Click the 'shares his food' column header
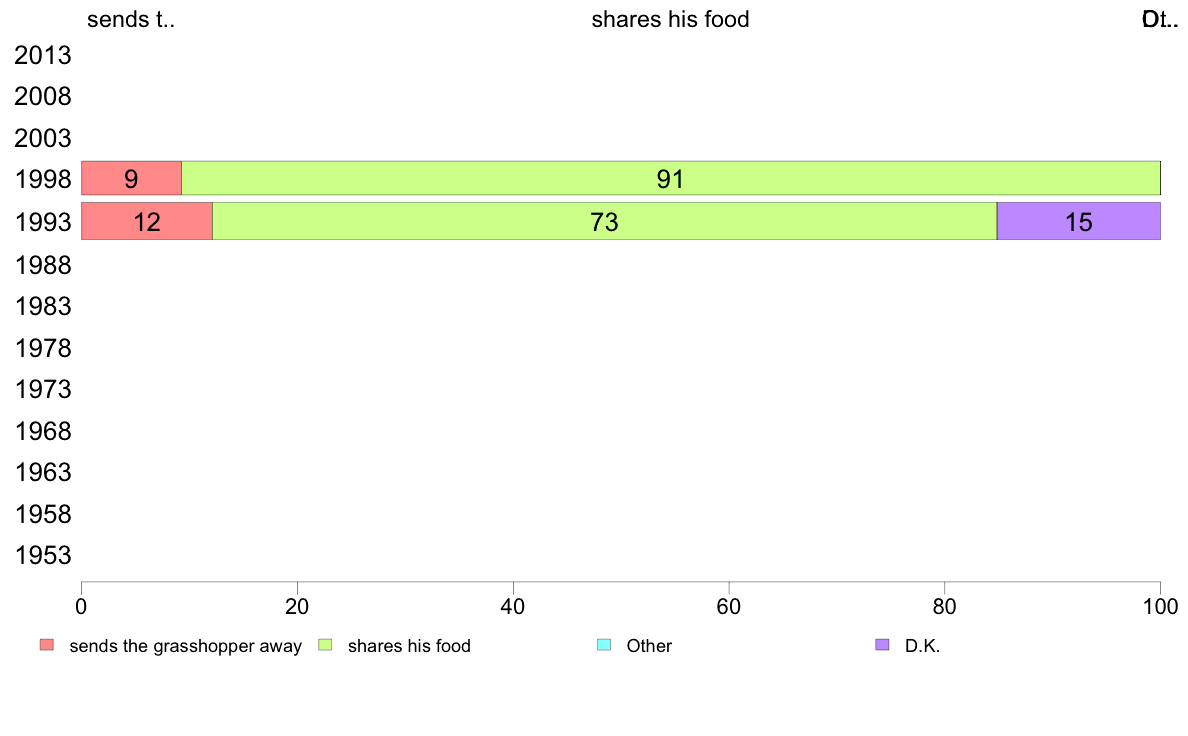The image size is (1188, 736). pos(671,19)
